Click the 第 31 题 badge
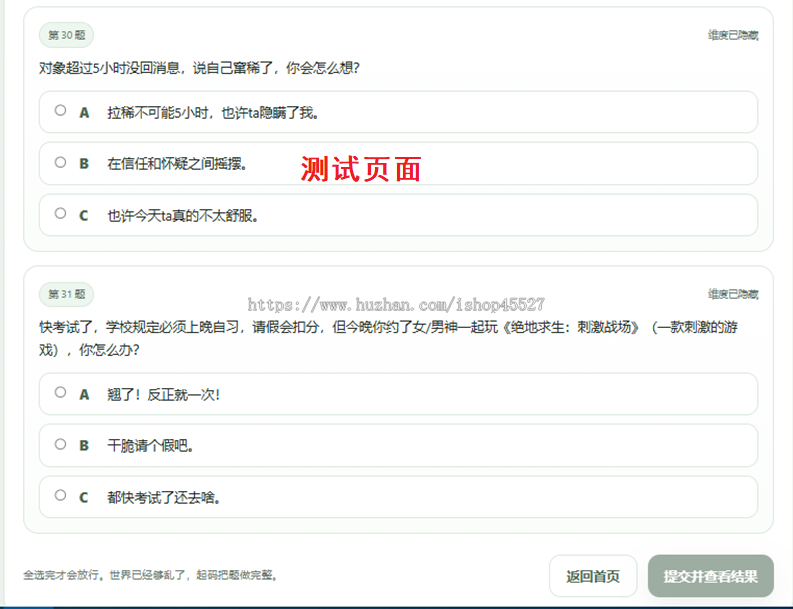This screenshot has height=609, width=793. click(x=66, y=294)
